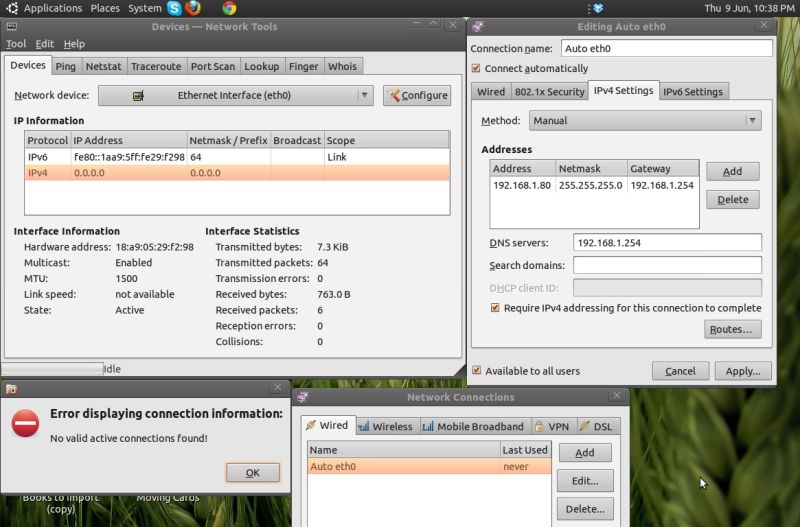Click the Dropbox tray icon
800x527 pixels.
pyautogui.click(x=598, y=8)
